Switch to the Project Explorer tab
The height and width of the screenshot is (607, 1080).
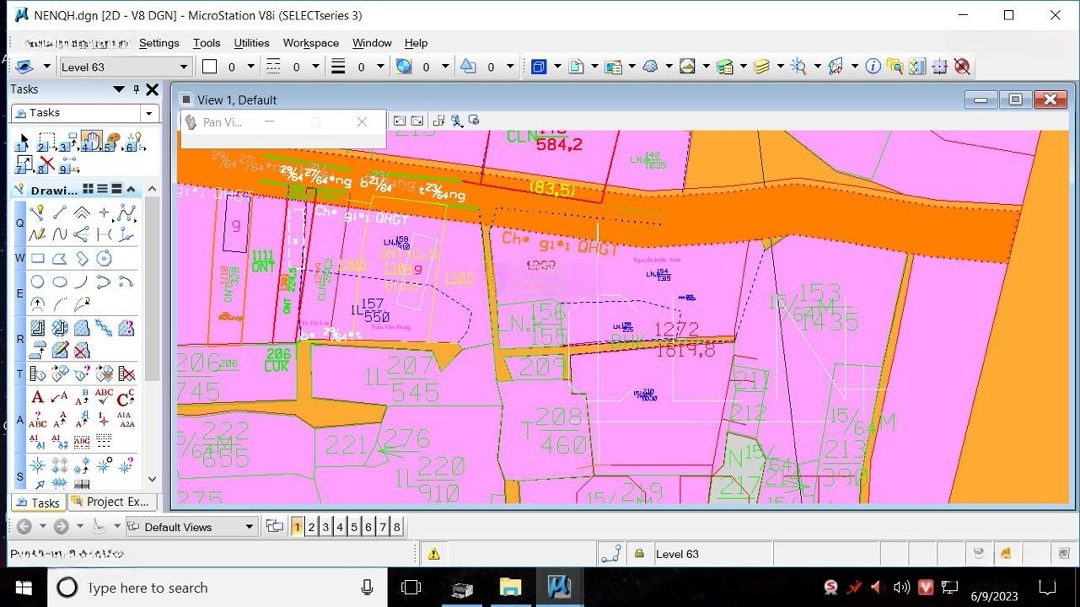tap(110, 502)
